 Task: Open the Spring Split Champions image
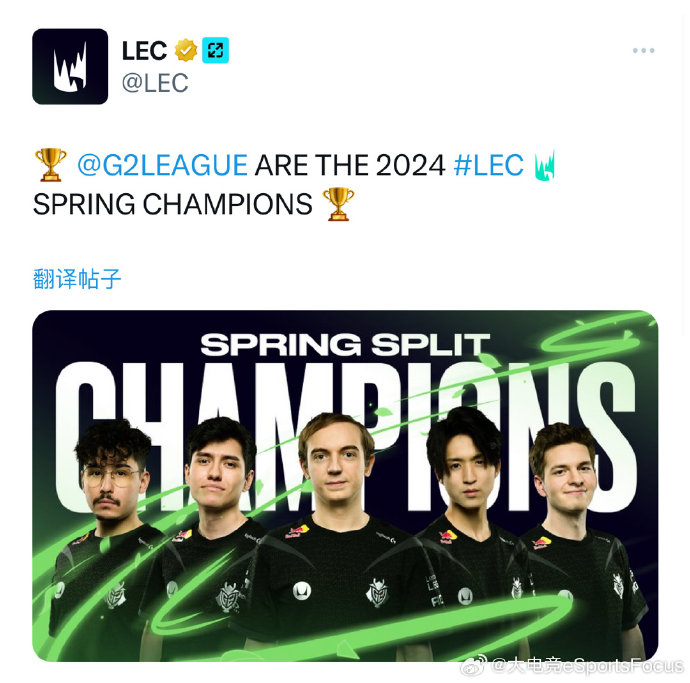pos(345,486)
